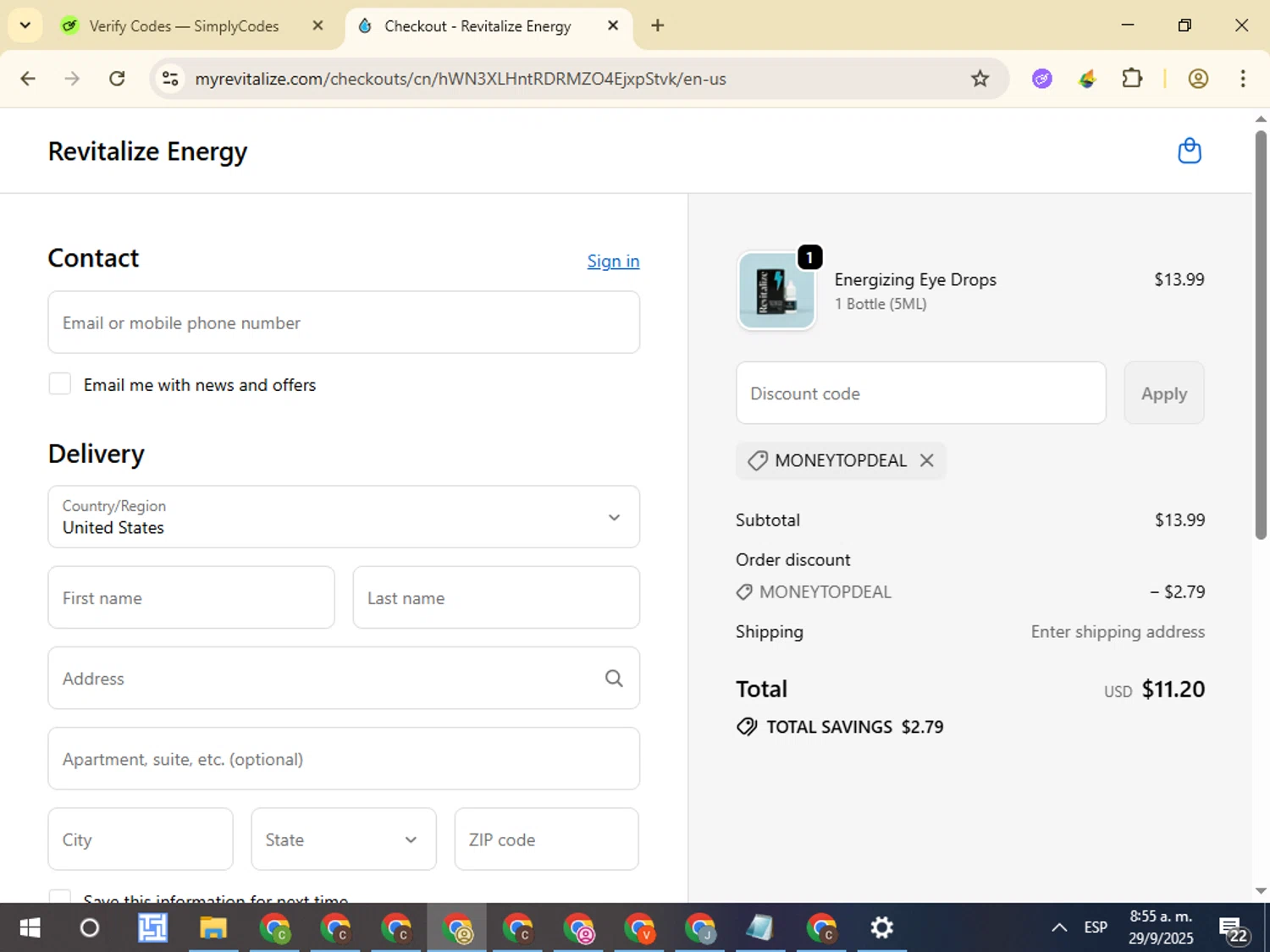Screen dimensions: 1270x952
Task: Focus the Apartment, suite, etc. field
Action: [344, 758]
